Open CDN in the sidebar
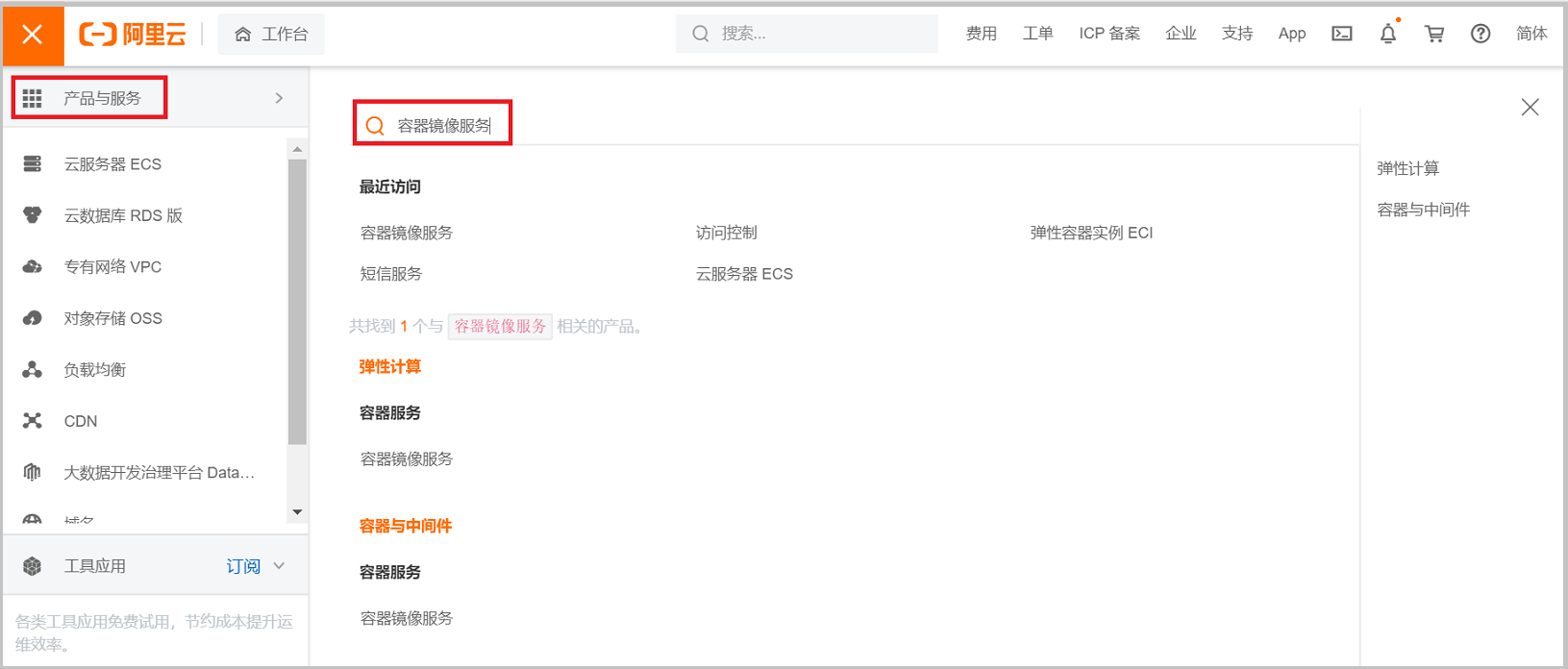The height and width of the screenshot is (669, 1568). tap(81, 421)
